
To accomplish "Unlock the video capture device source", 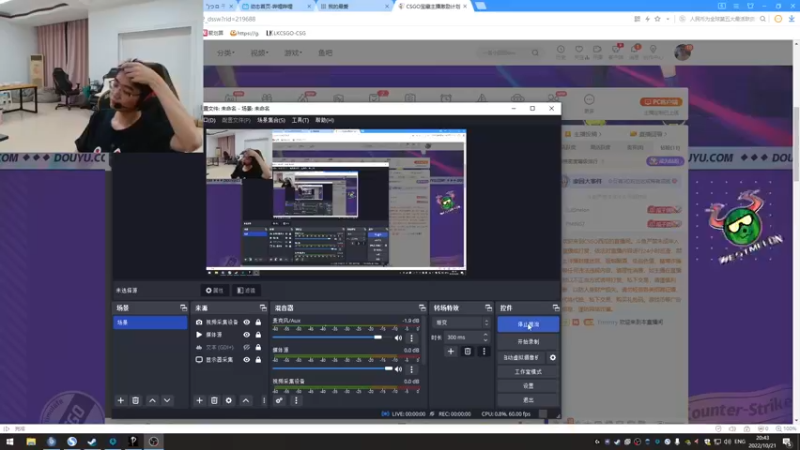I will click(258, 322).
